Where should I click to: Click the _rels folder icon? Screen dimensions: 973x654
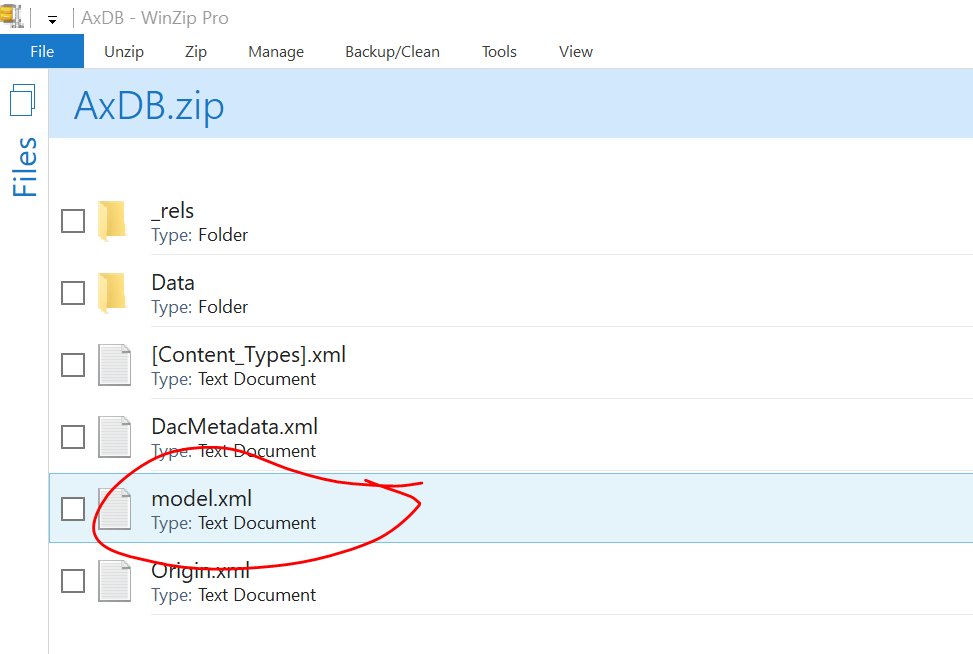(x=113, y=221)
